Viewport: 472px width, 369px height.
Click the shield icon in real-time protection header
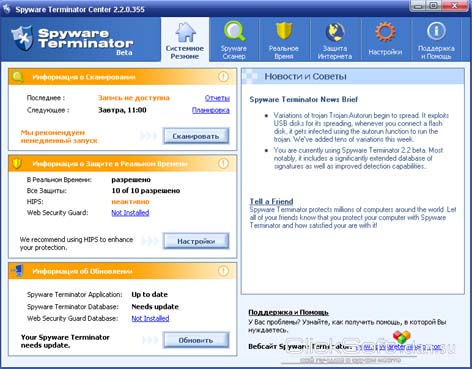coord(17,163)
